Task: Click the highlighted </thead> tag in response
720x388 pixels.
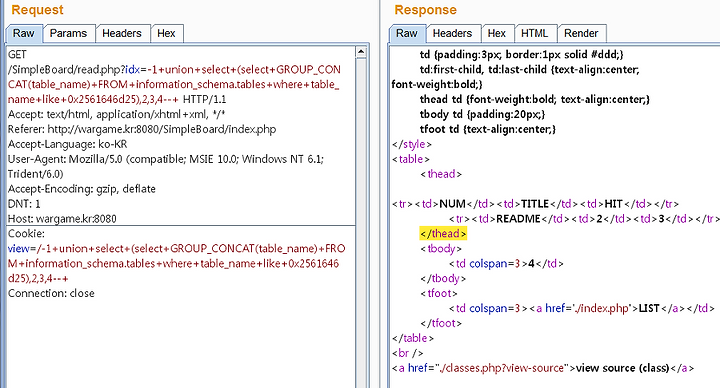Action: coord(443,234)
